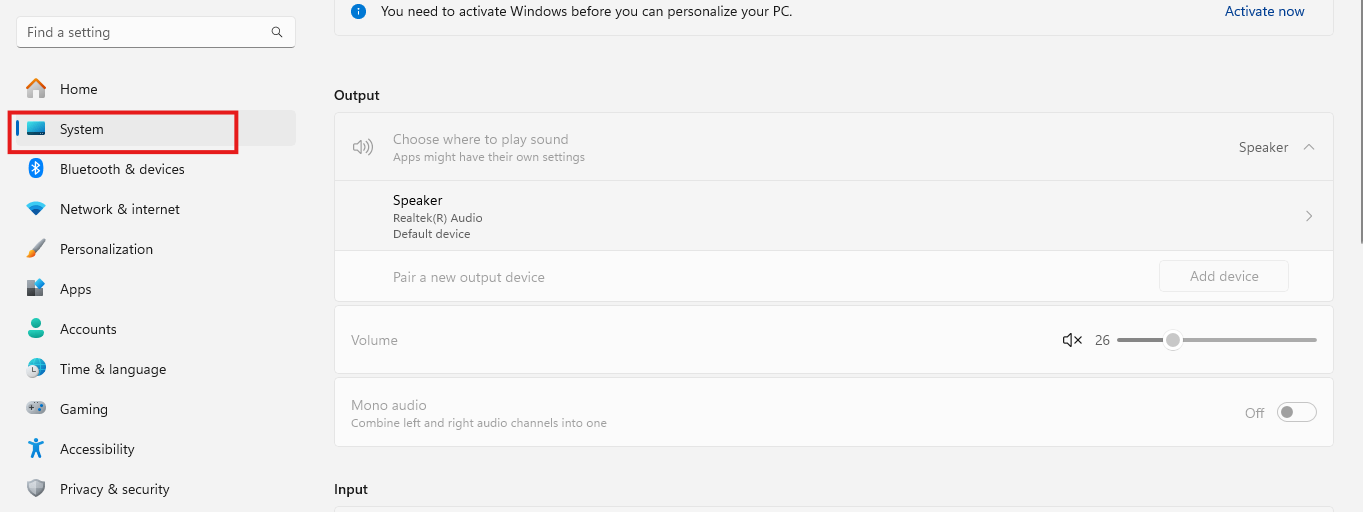Open Speaker properties via right chevron
The image size is (1363, 512).
tap(1309, 216)
